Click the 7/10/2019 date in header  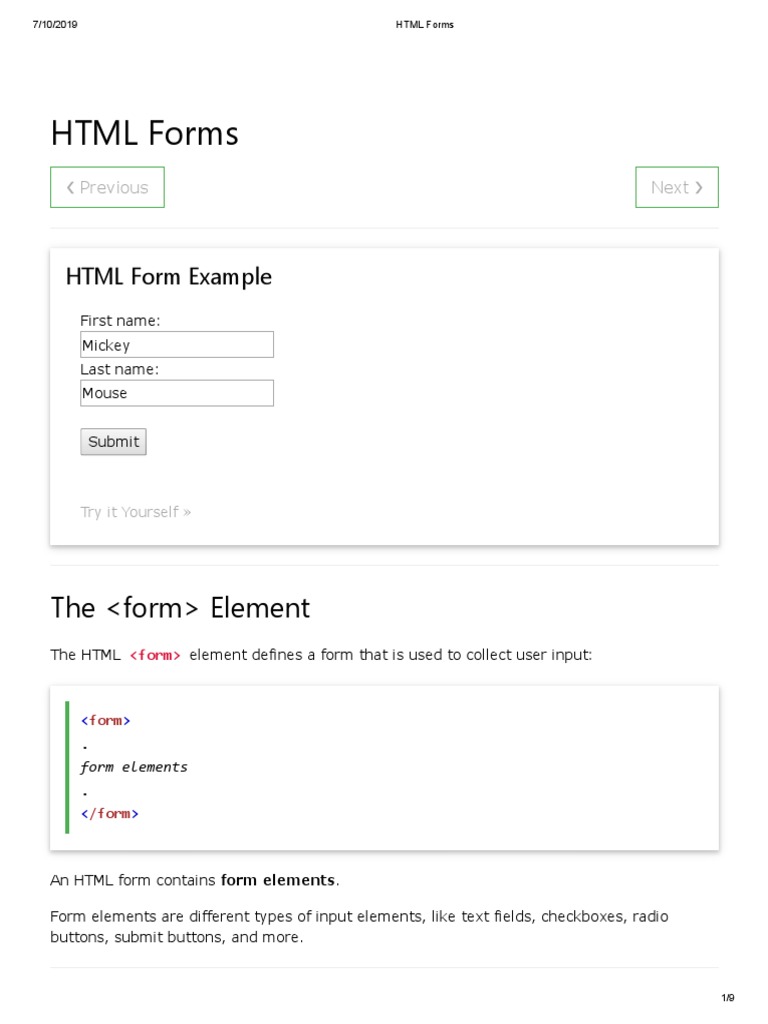[x=55, y=24]
